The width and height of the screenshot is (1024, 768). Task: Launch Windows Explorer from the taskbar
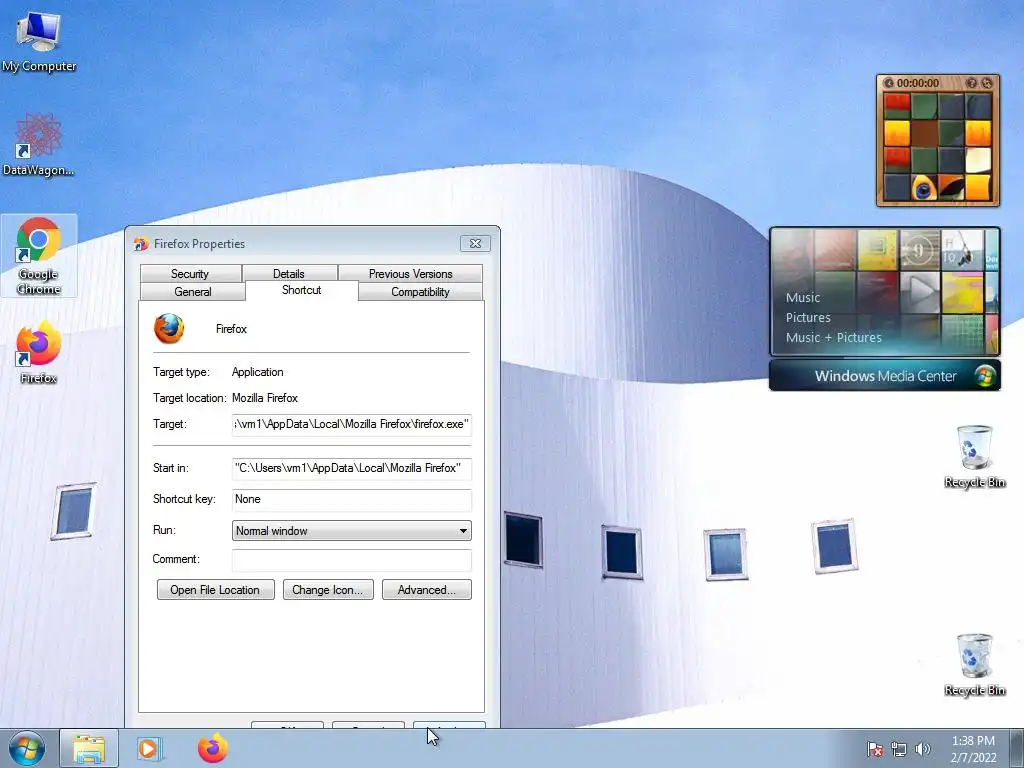[x=89, y=748]
